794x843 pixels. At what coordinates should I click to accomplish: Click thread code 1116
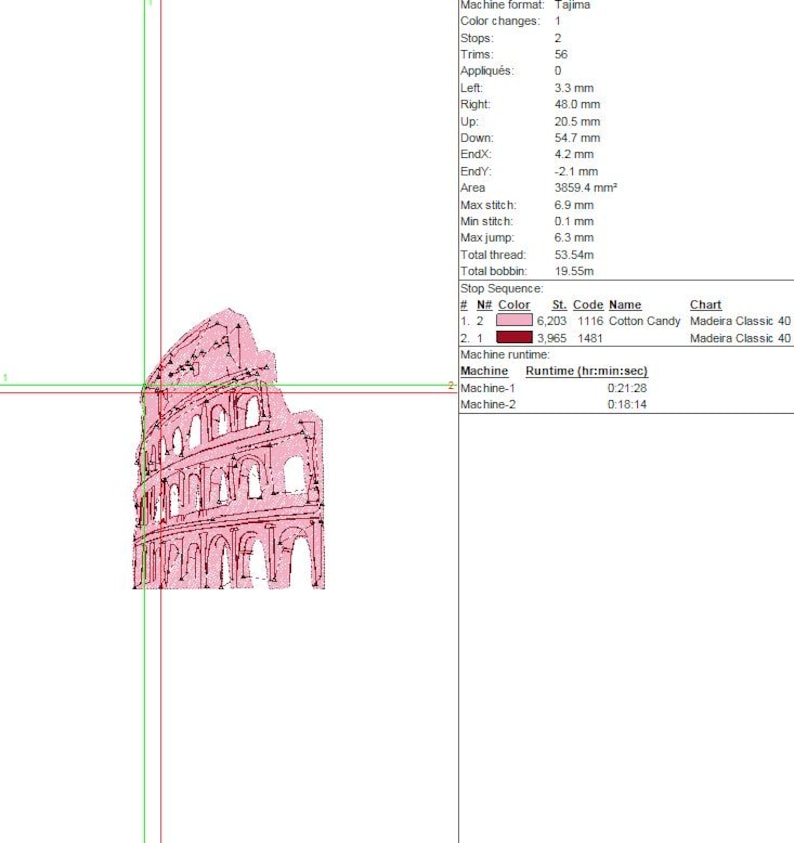click(590, 321)
